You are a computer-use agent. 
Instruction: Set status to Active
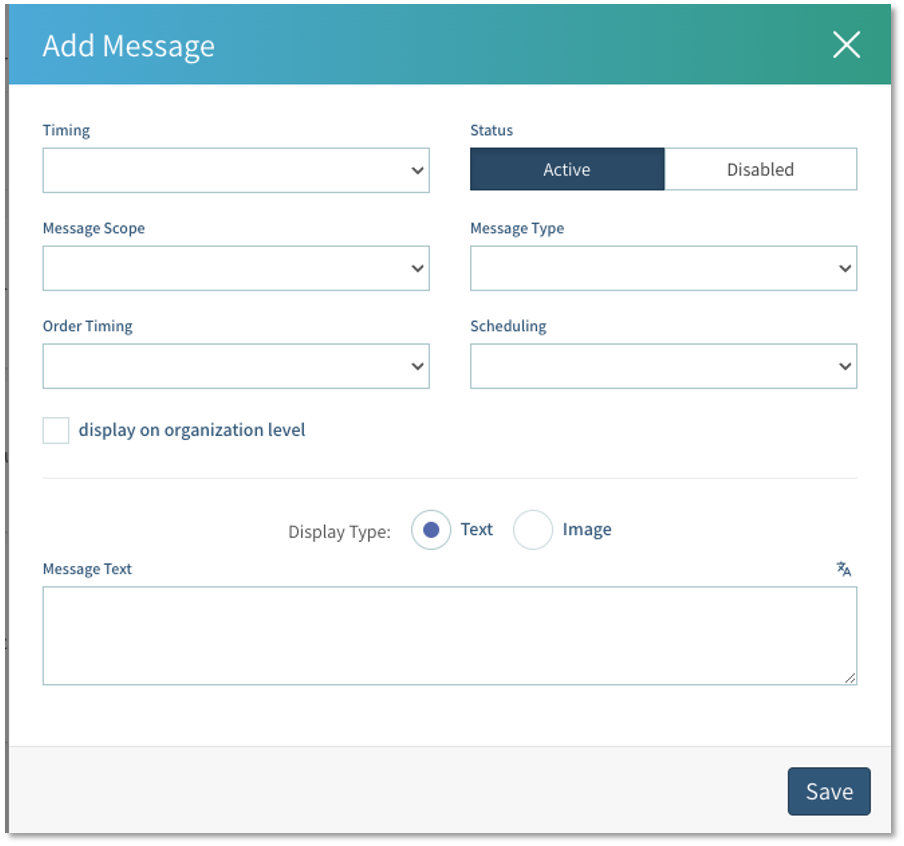pyautogui.click(x=567, y=170)
